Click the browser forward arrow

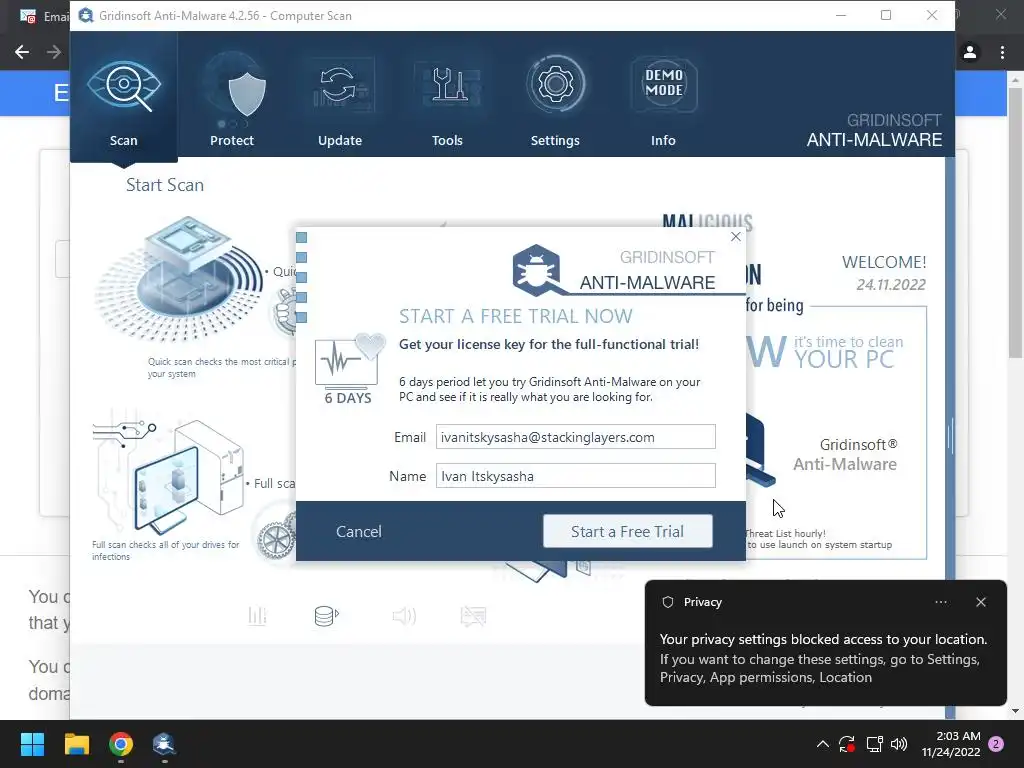(x=54, y=52)
